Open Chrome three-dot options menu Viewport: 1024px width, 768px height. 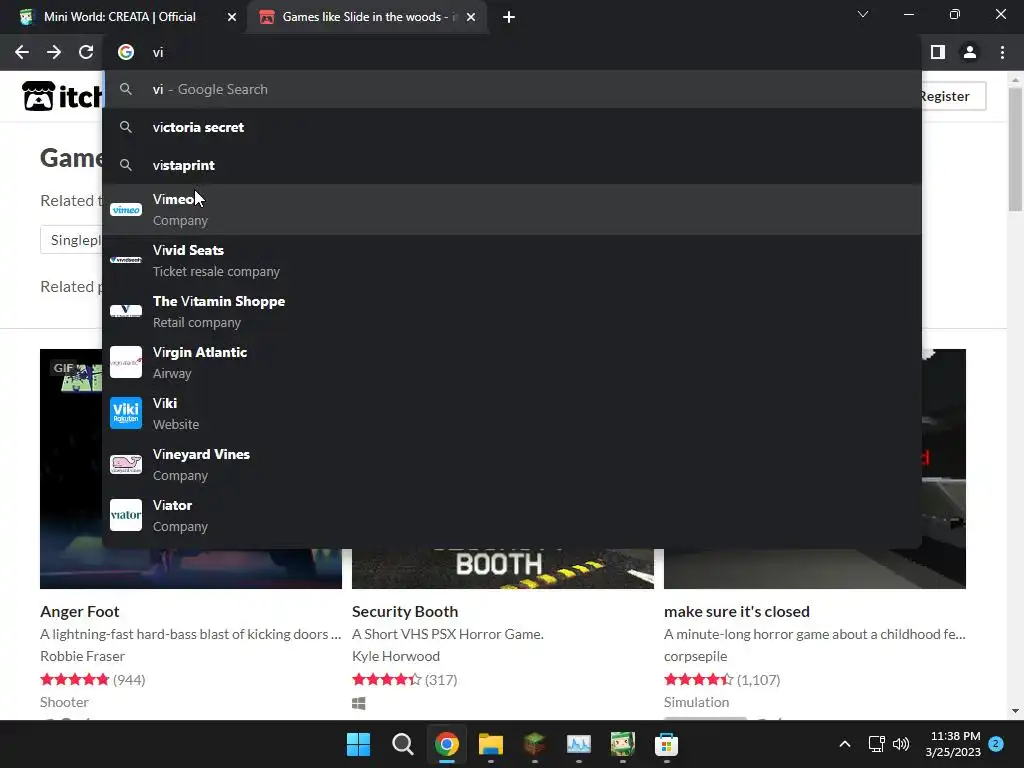pos(1002,52)
